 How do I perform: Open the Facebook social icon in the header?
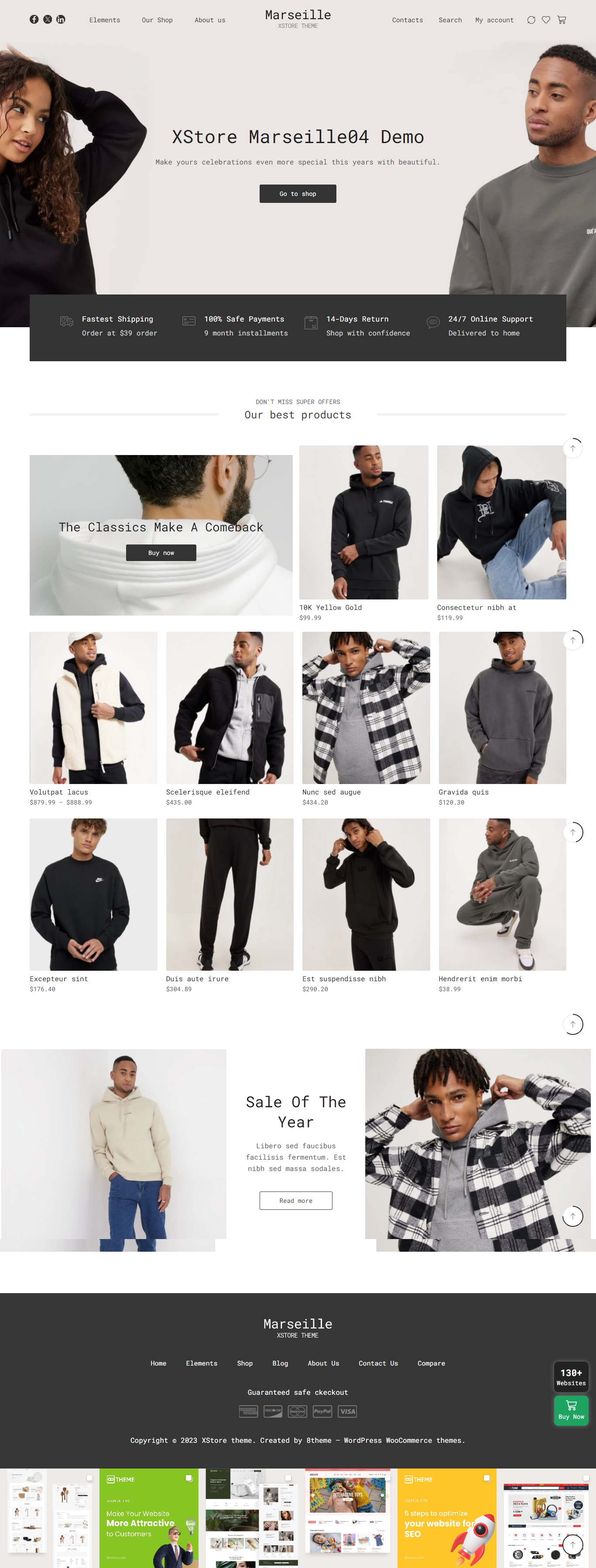point(34,20)
